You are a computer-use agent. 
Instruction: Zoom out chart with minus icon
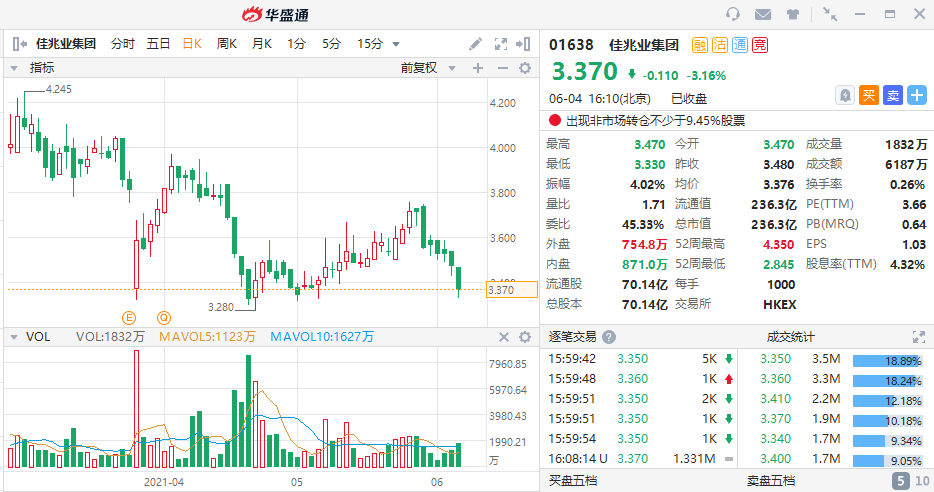503,68
